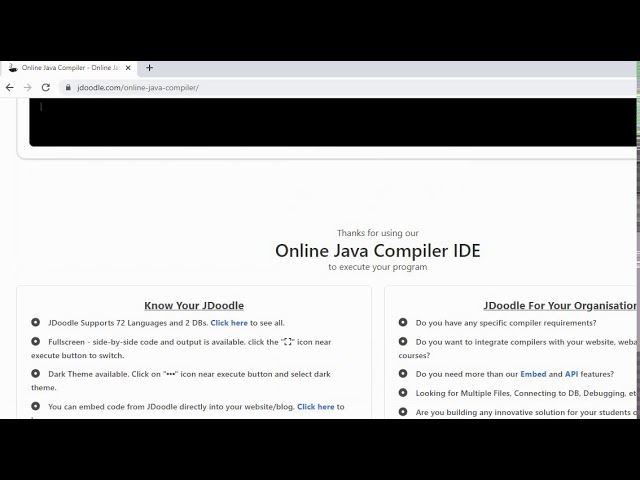Click bullet beside 'Dark Theme available'
640x480 pixels.
[x=36, y=373]
